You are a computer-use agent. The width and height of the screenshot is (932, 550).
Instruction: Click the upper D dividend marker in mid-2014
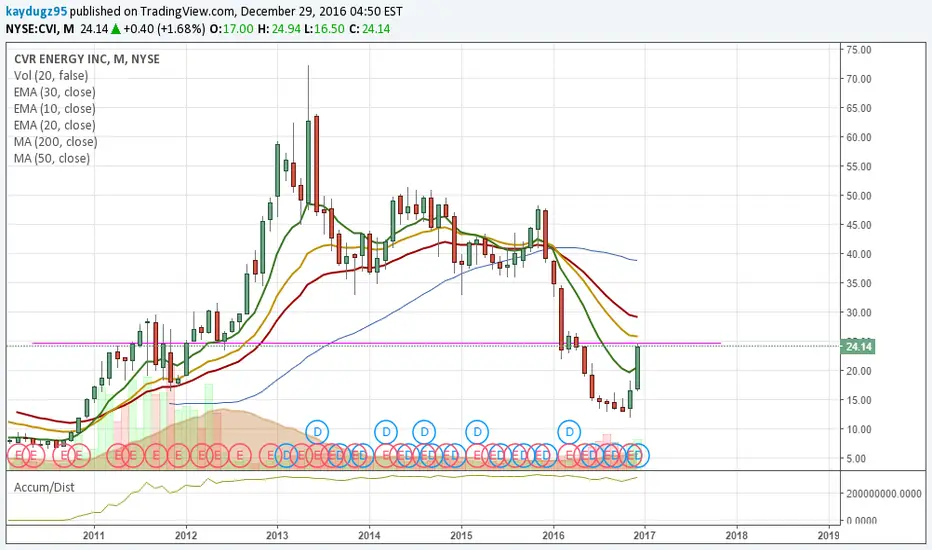(x=424, y=432)
